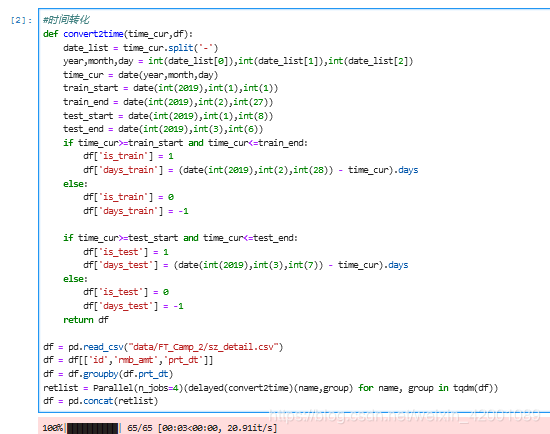
Task: Click the line time_cur = date(year,month,day)
Action: point(140,75)
